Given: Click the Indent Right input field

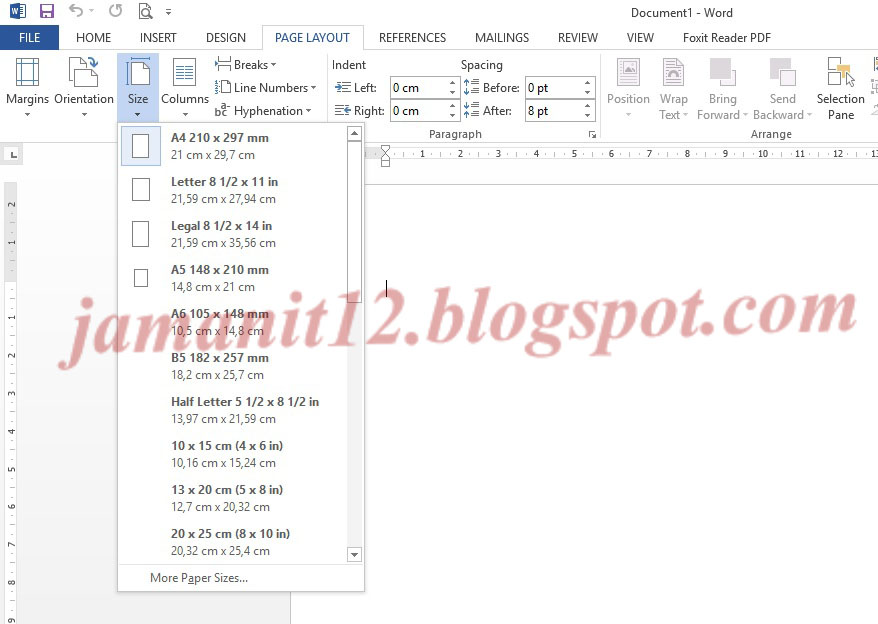Looking at the screenshot, I should [x=418, y=110].
